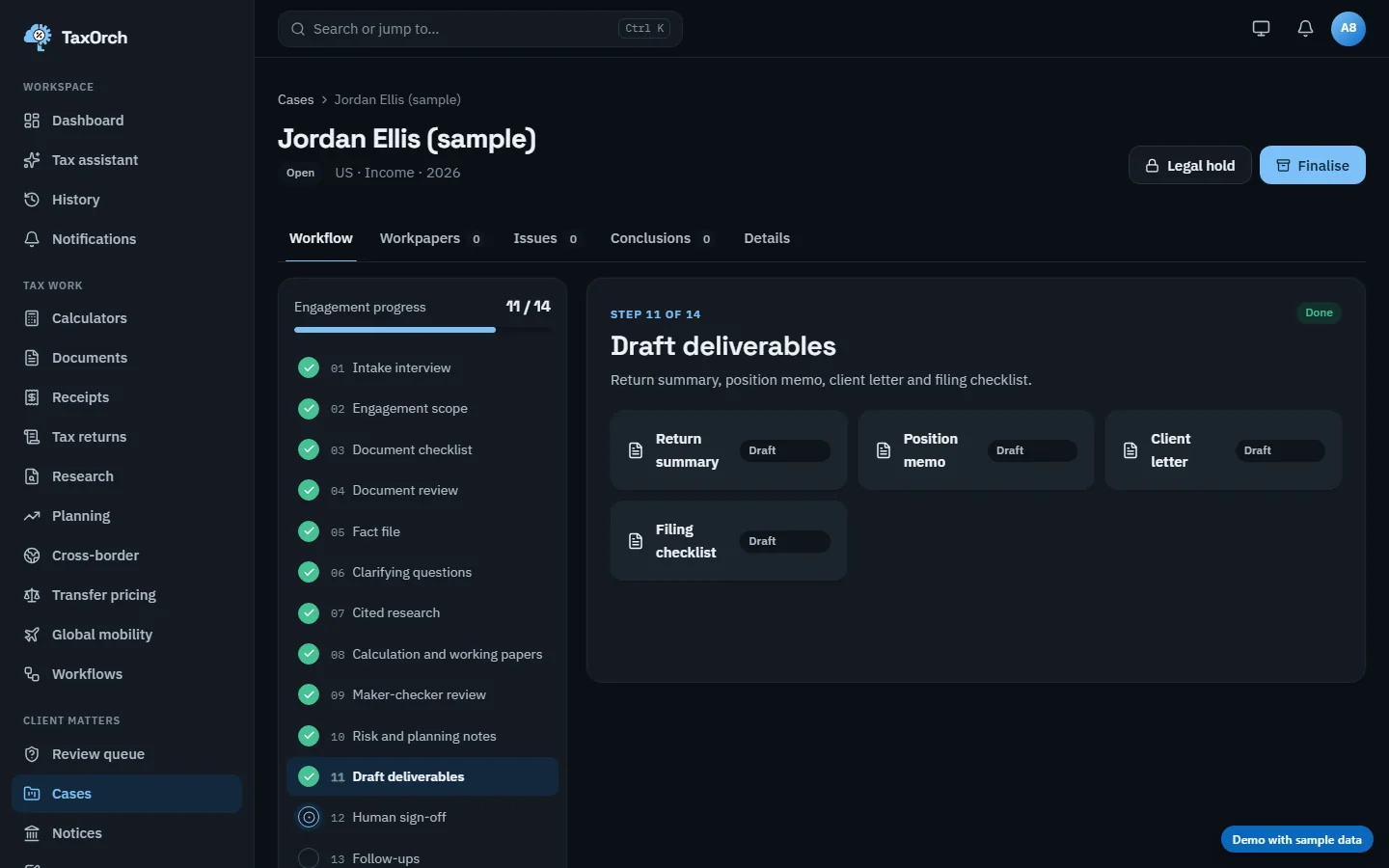Open the Notices sidebar item
Screen dimensions: 1389x868
pos(126,833)
